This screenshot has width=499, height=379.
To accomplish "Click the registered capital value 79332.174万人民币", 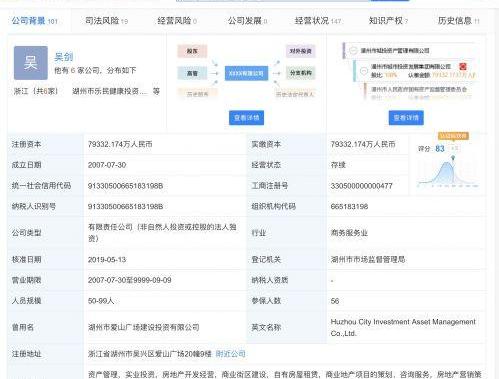I will pos(120,144).
